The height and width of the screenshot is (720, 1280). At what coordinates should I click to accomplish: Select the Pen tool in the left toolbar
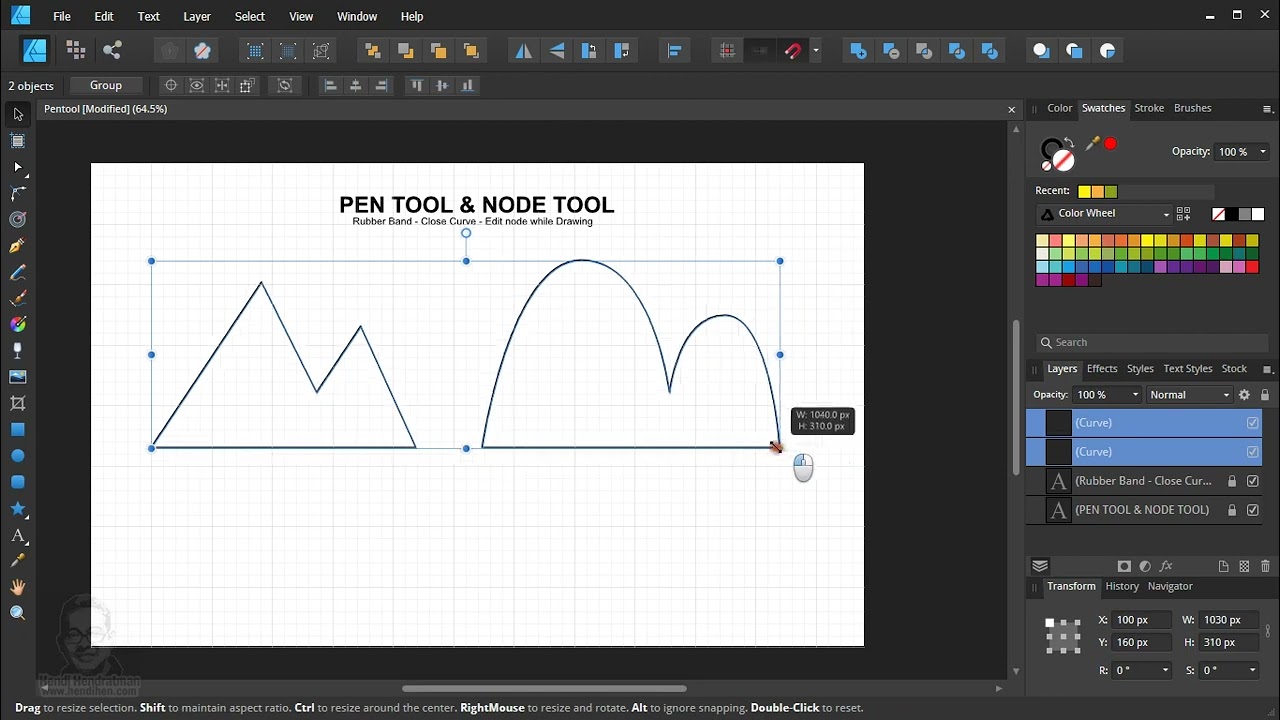(x=18, y=246)
